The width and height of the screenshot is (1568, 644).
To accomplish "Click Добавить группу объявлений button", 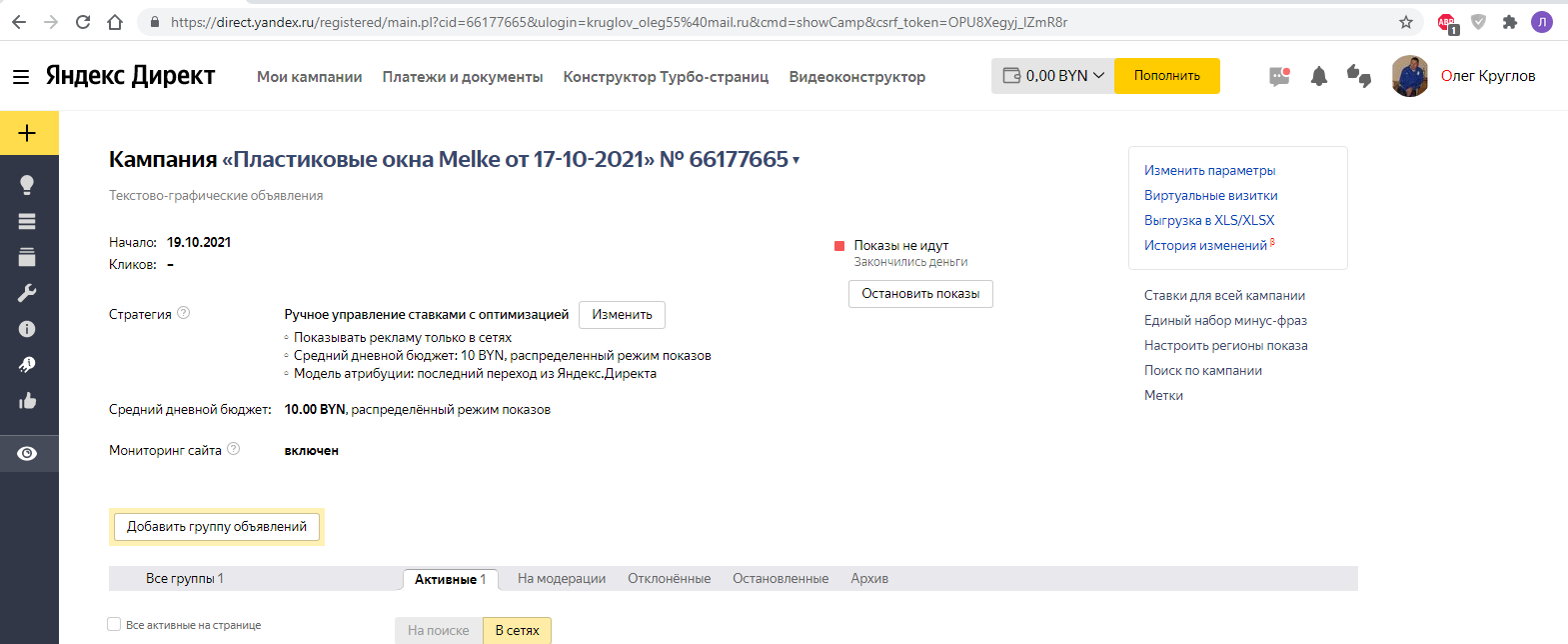I will pyautogui.click(x=217, y=526).
